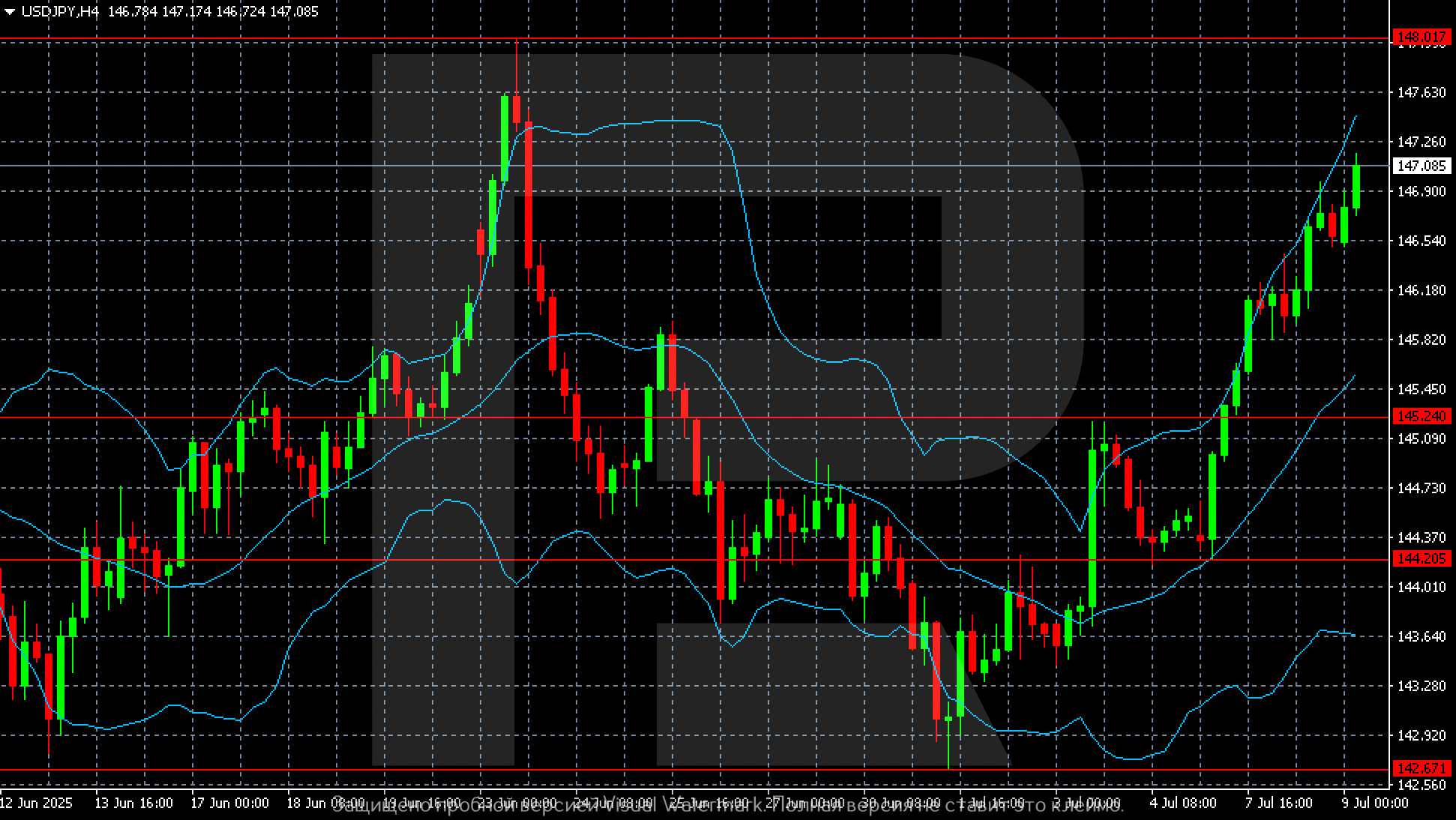1456x820 pixels.
Task: Expand the dropdown arrow beside USDJPY,H4
Action: (x=10, y=12)
